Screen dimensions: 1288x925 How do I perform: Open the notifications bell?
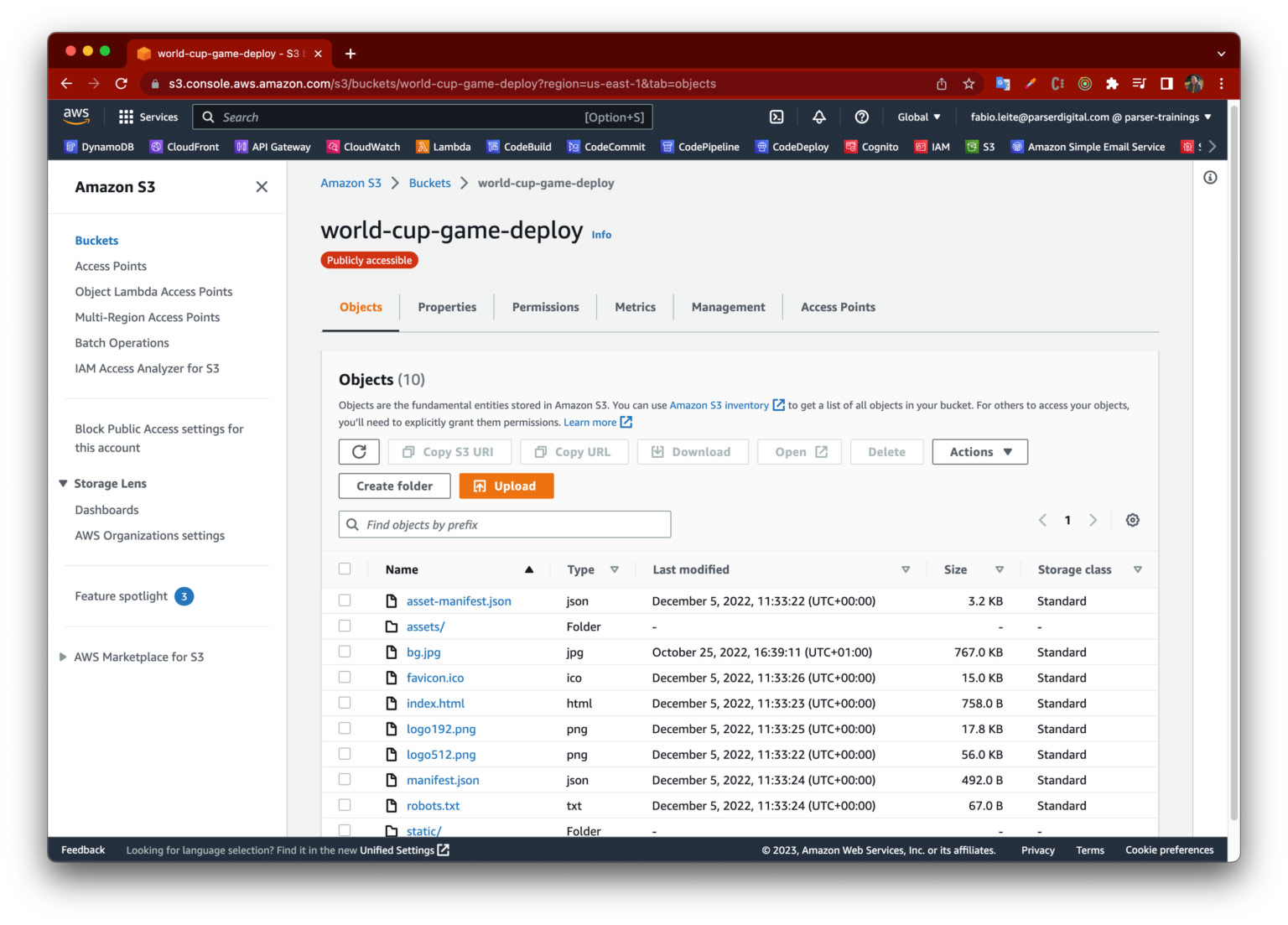pyautogui.click(x=818, y=117)
